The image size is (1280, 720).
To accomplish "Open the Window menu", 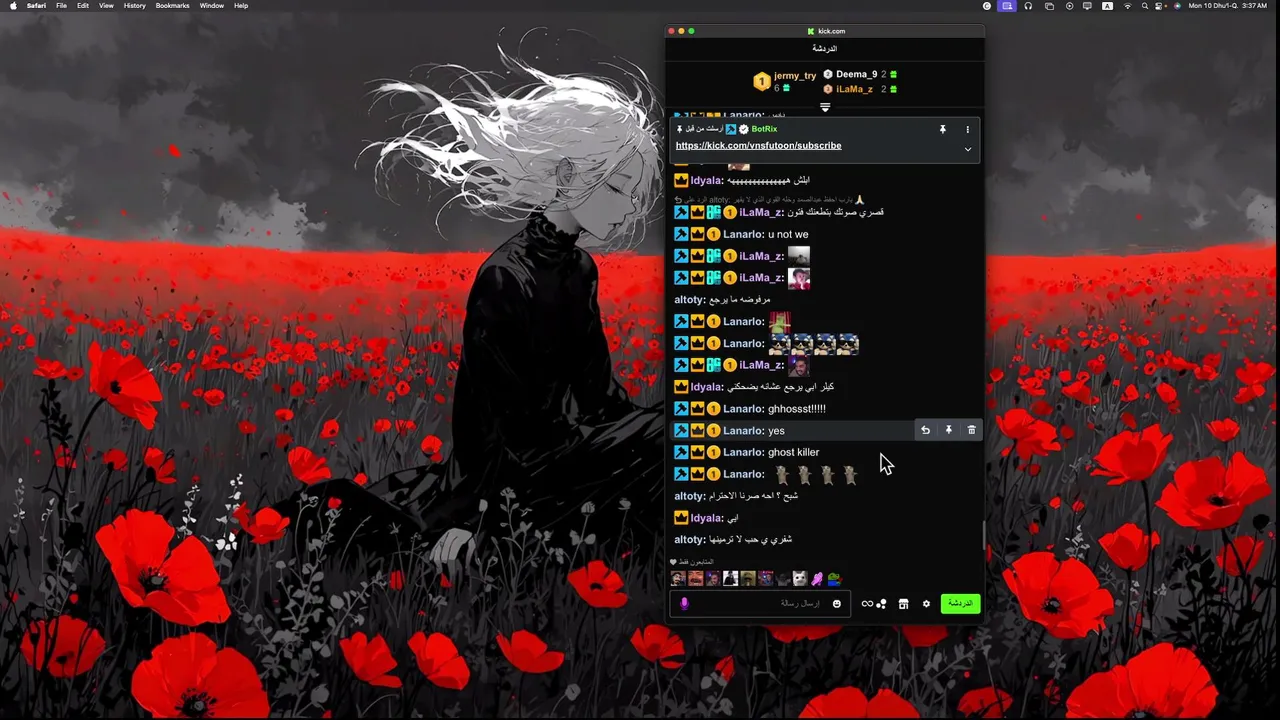I will click(x=212, y=6).
